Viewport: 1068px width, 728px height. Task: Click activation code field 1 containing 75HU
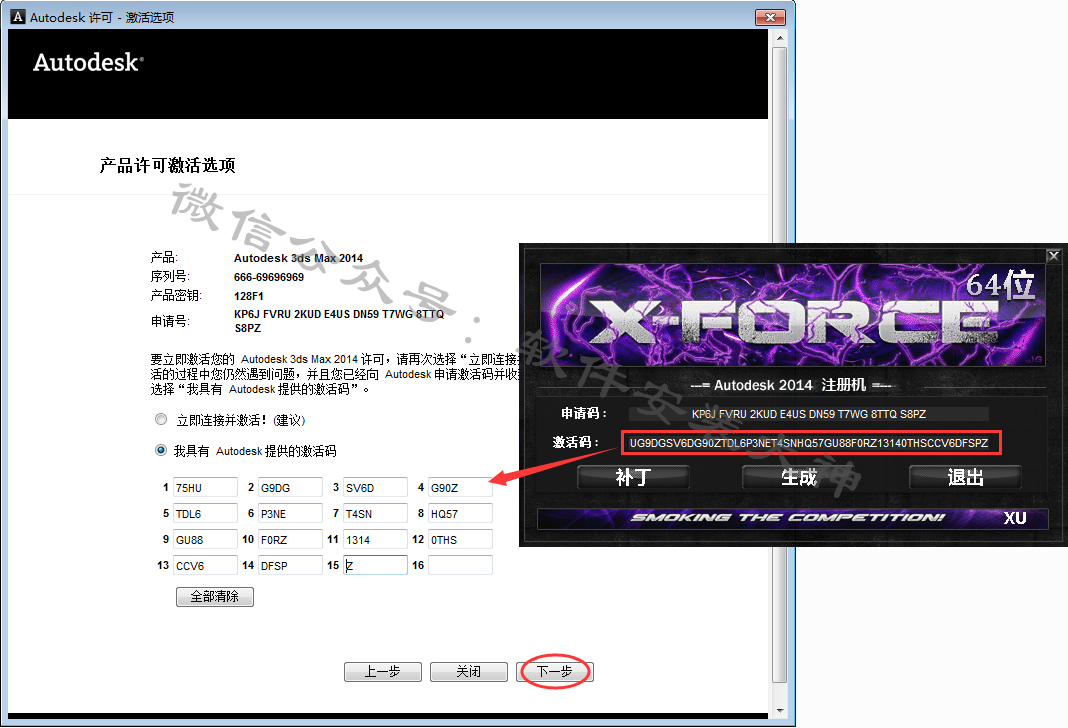click(205, 488)
